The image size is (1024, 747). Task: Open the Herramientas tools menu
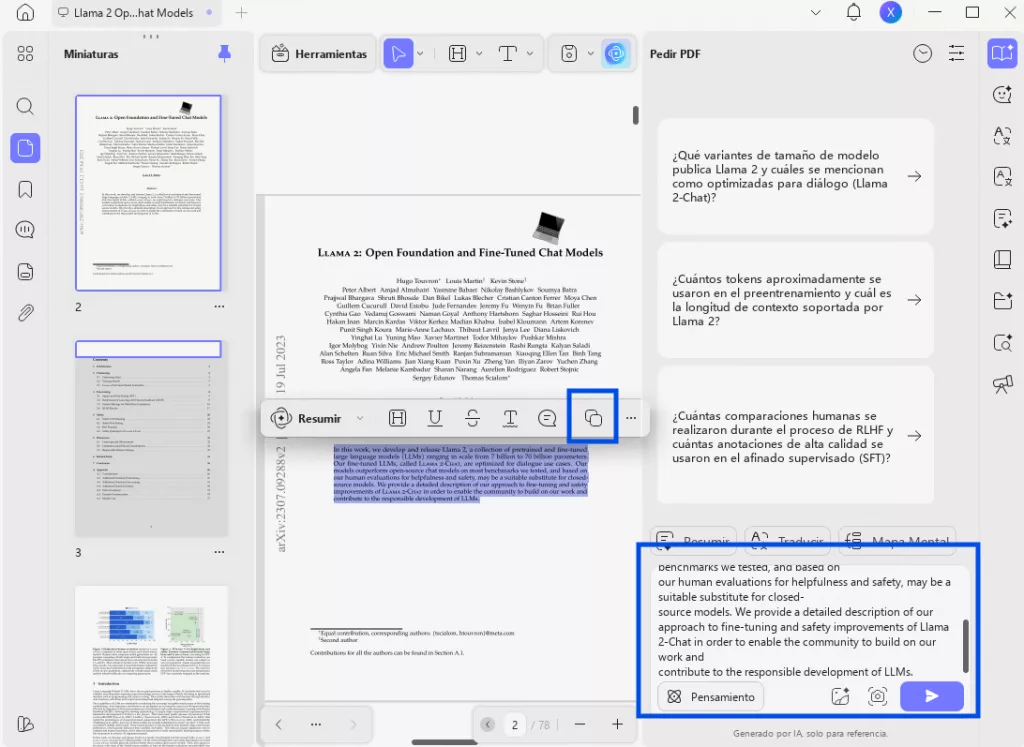(319, 54)
